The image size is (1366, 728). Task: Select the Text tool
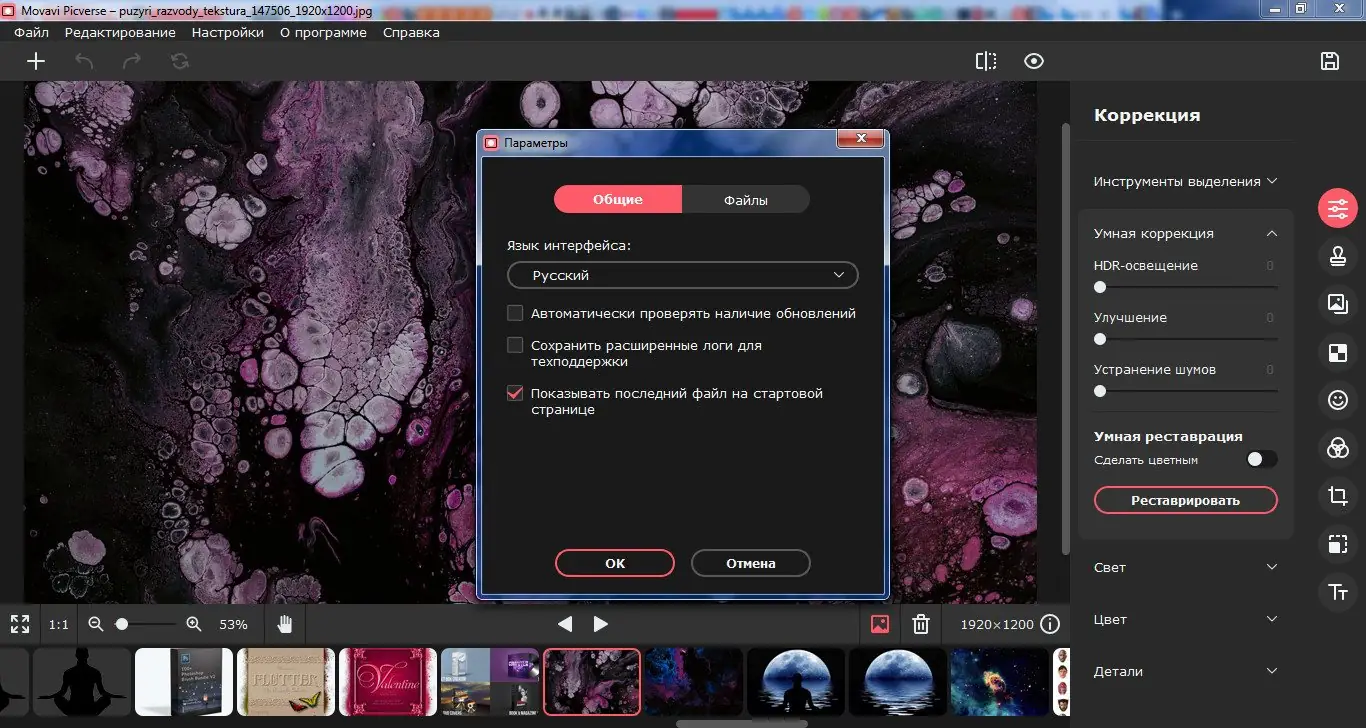coord(1338,592)
